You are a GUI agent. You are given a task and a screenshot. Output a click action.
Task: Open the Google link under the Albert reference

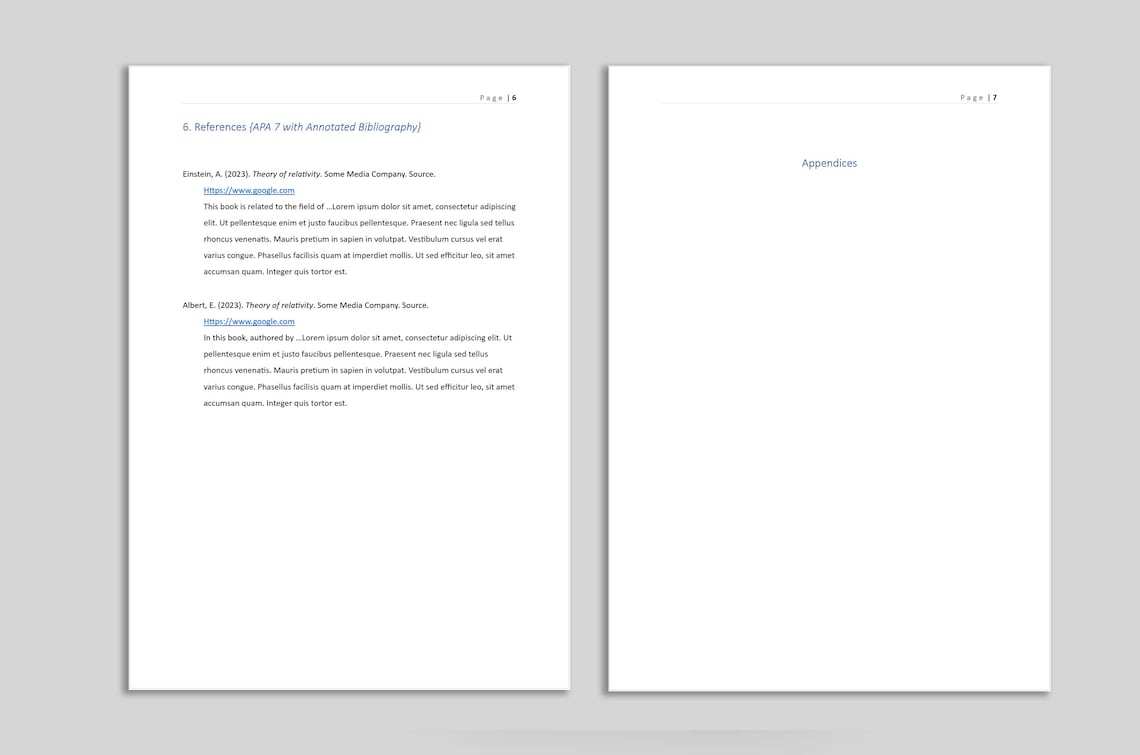248,321
